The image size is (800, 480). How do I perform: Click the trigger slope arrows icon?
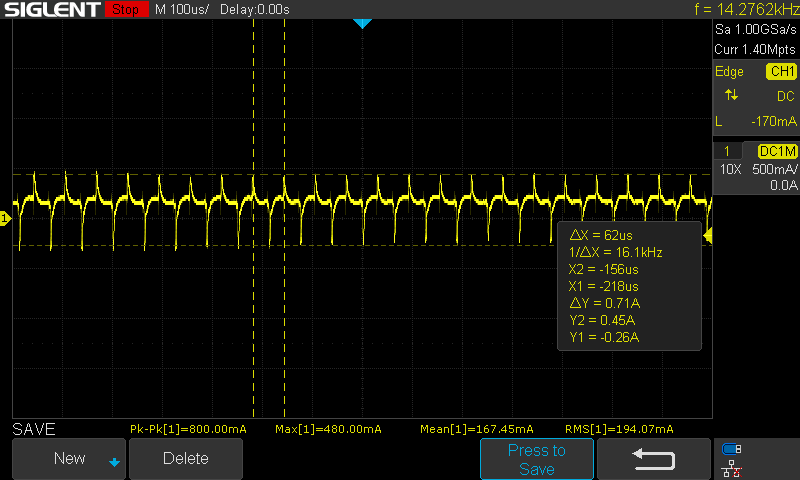coord(731,95)
